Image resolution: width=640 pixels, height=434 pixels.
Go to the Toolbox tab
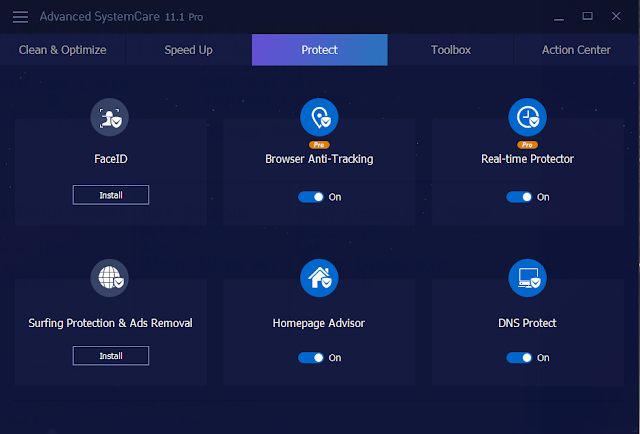point(451,50)
